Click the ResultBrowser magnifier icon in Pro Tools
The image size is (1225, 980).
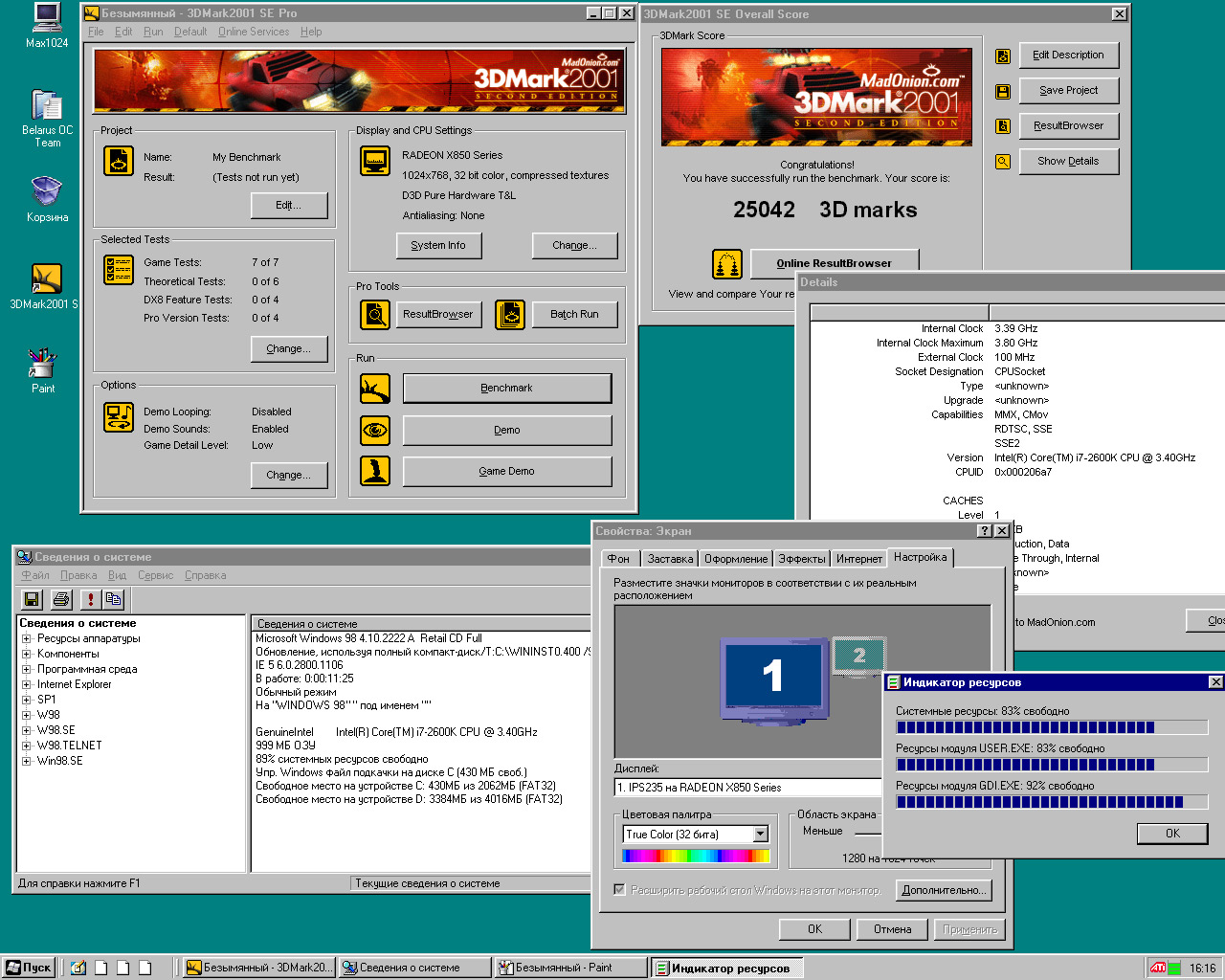375,315
